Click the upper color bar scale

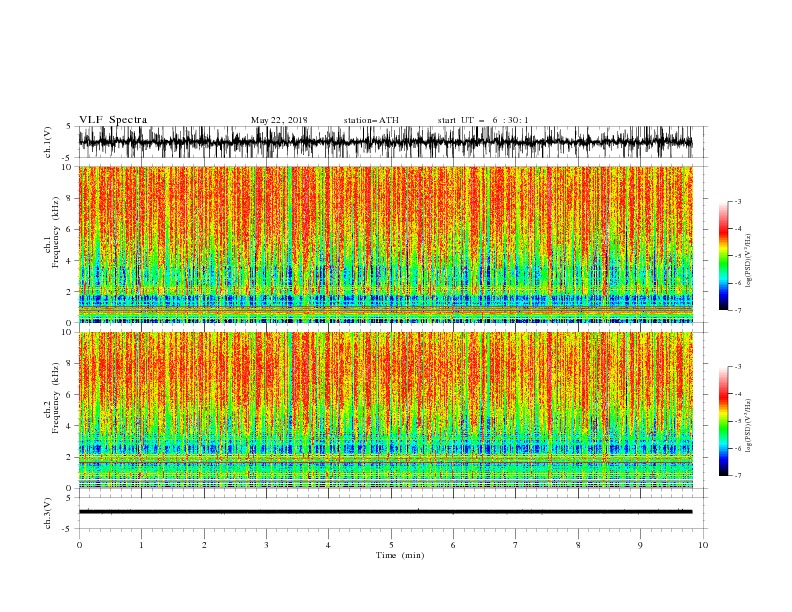[723, 256]
